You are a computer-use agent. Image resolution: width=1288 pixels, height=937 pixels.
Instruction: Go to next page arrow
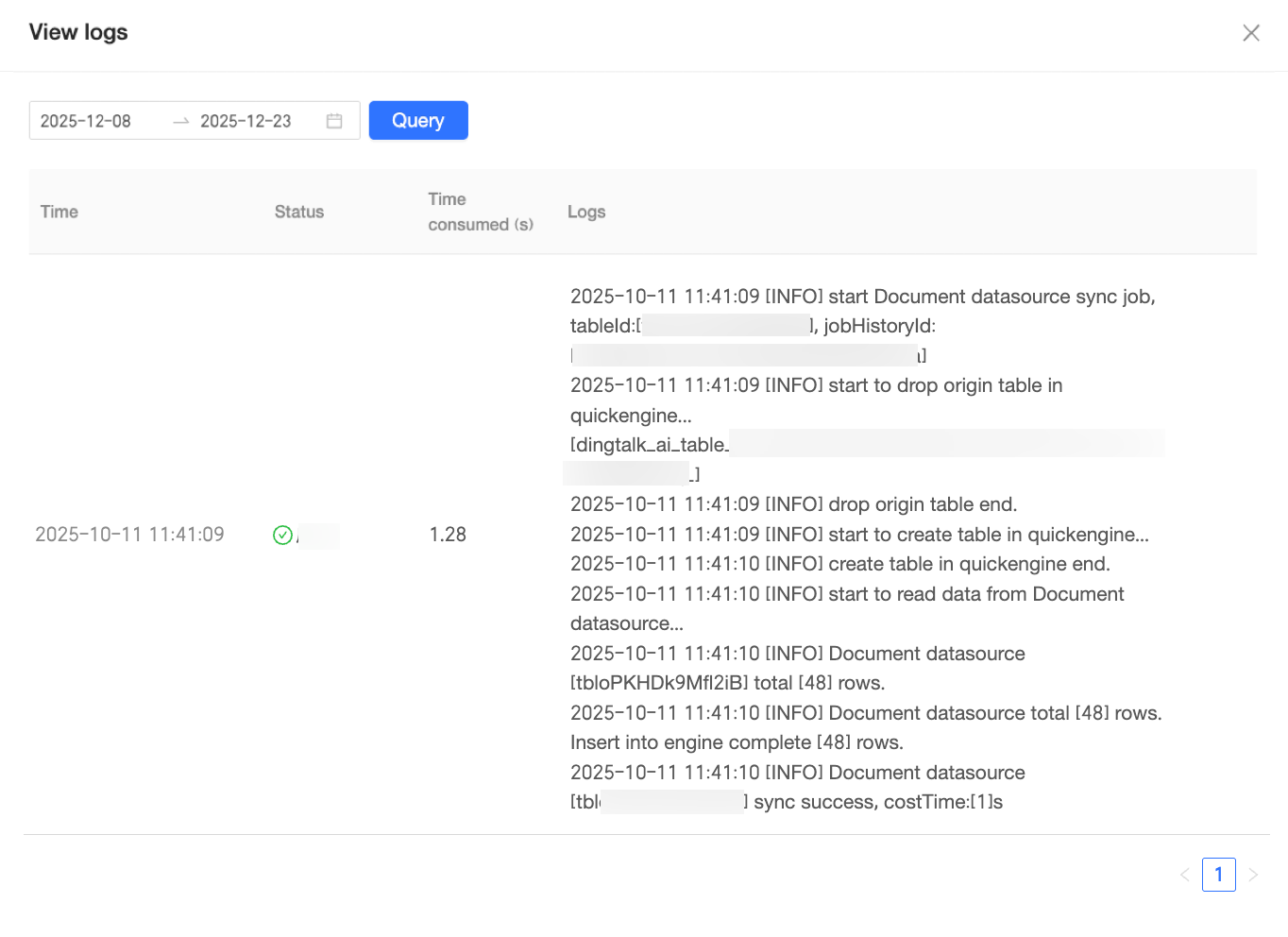point(1253,875)
